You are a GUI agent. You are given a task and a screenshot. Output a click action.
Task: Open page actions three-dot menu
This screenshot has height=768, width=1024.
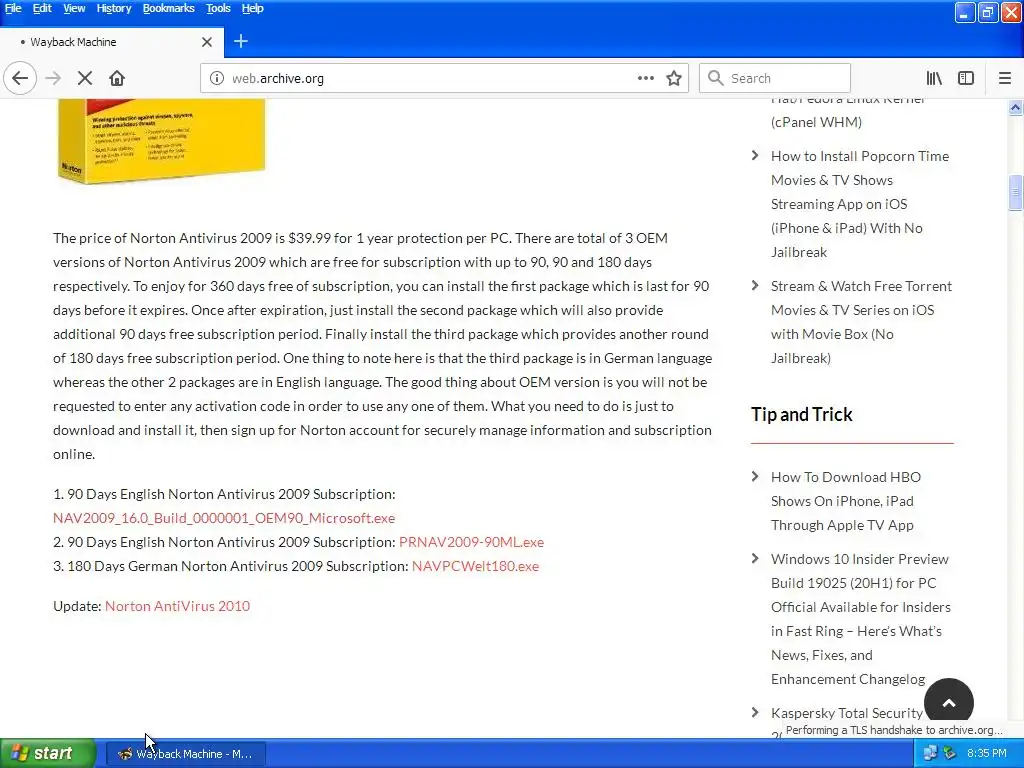(645, 78)
